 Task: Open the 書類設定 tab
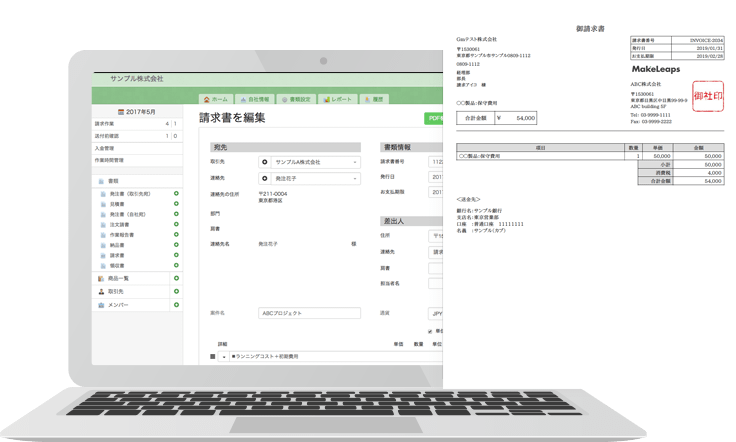tap(295, 100)
